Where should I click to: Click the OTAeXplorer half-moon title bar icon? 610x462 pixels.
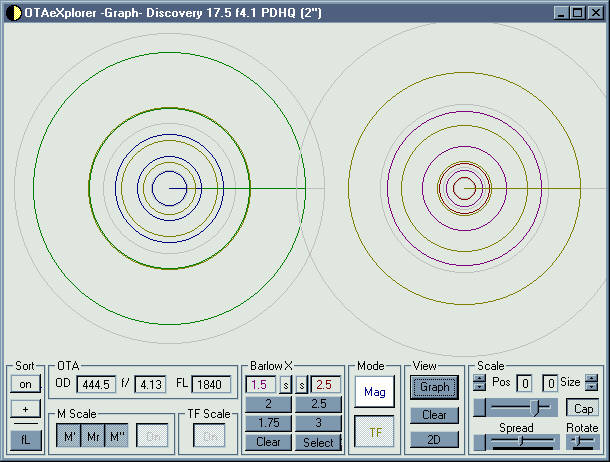[x=14, y=13]
